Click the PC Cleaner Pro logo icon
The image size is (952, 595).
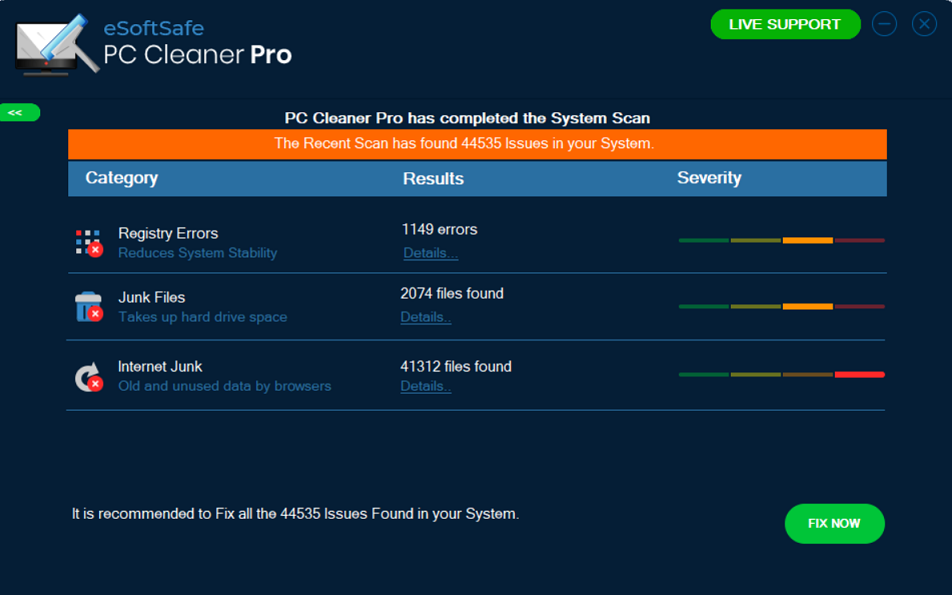[x=57, y=45]
